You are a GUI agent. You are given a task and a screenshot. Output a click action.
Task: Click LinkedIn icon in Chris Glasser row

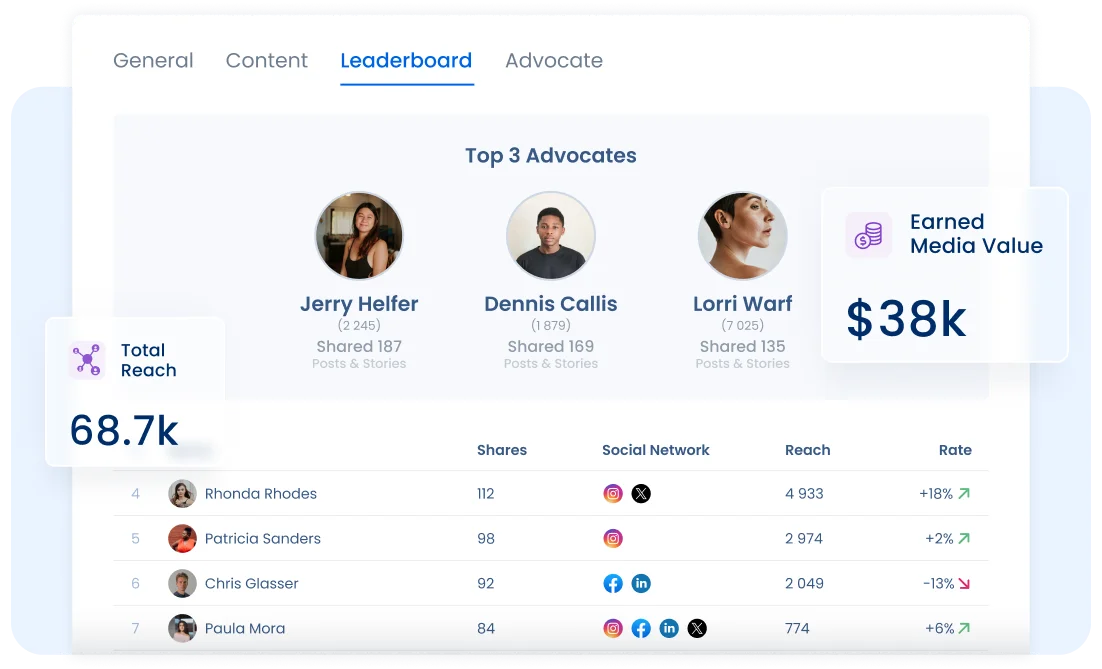[641, 583]
